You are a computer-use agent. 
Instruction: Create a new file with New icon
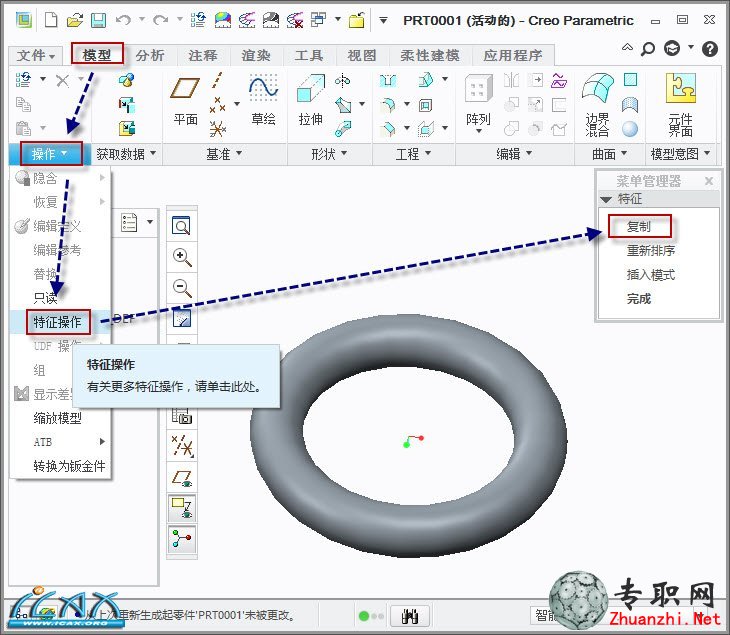pyautogui.click(x=51, y=20)
